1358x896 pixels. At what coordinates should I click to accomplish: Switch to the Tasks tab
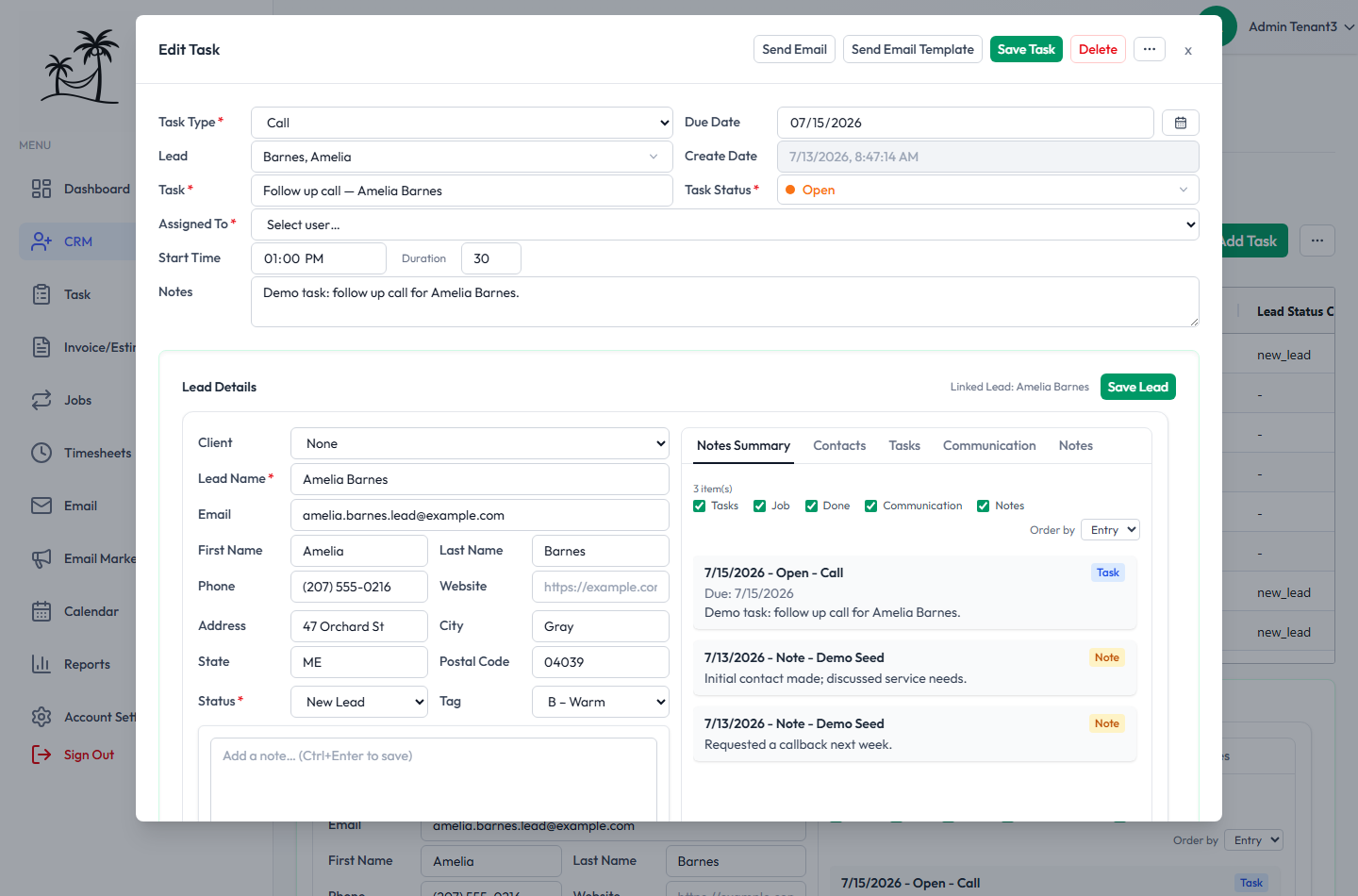point(904,445)
